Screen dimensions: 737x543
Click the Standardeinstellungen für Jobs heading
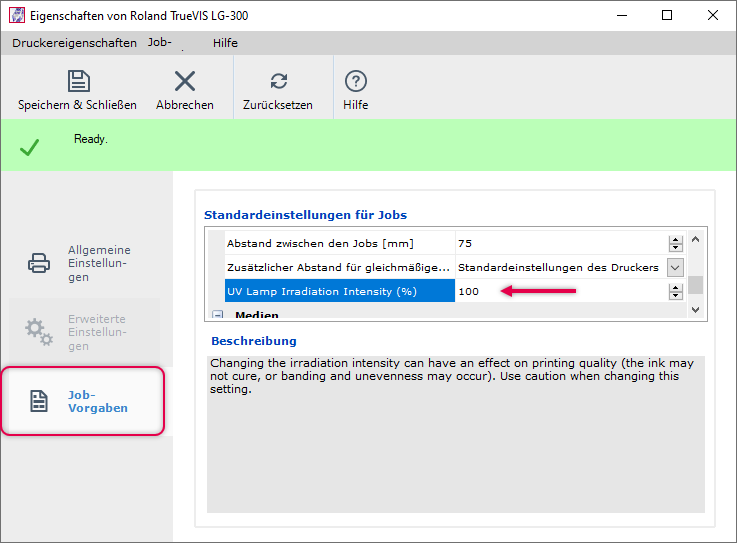click(306, 215)
